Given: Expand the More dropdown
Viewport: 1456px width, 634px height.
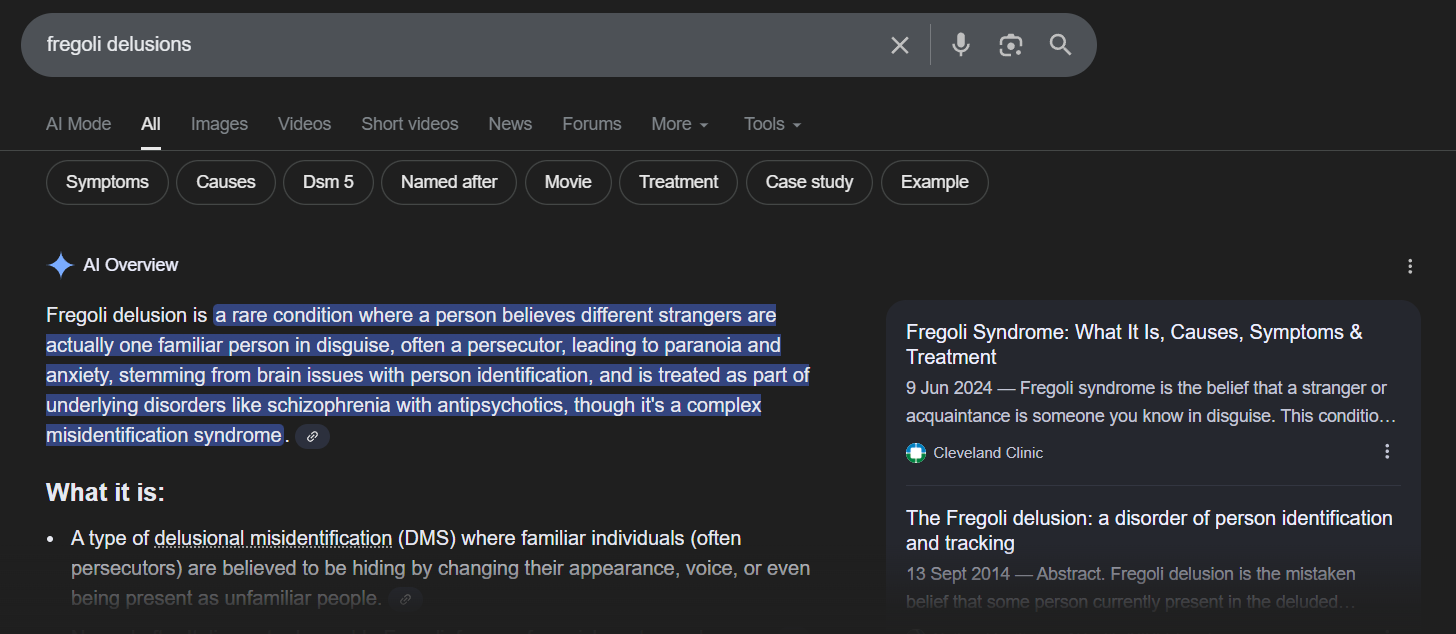Looking at the screenshot, I should pos(680,124).
